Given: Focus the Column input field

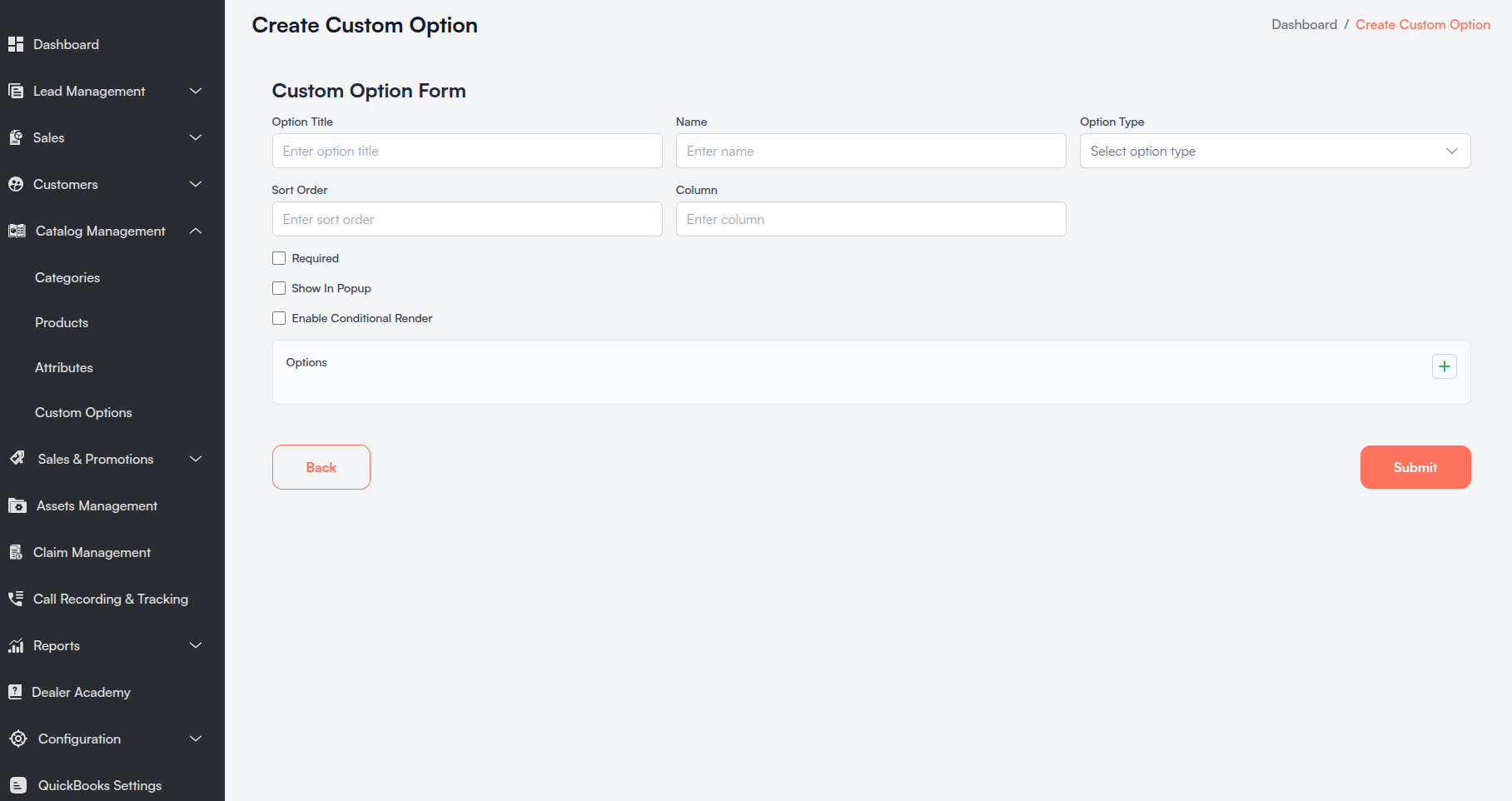Looking at the screenshot, I should (x=871, y=219).
